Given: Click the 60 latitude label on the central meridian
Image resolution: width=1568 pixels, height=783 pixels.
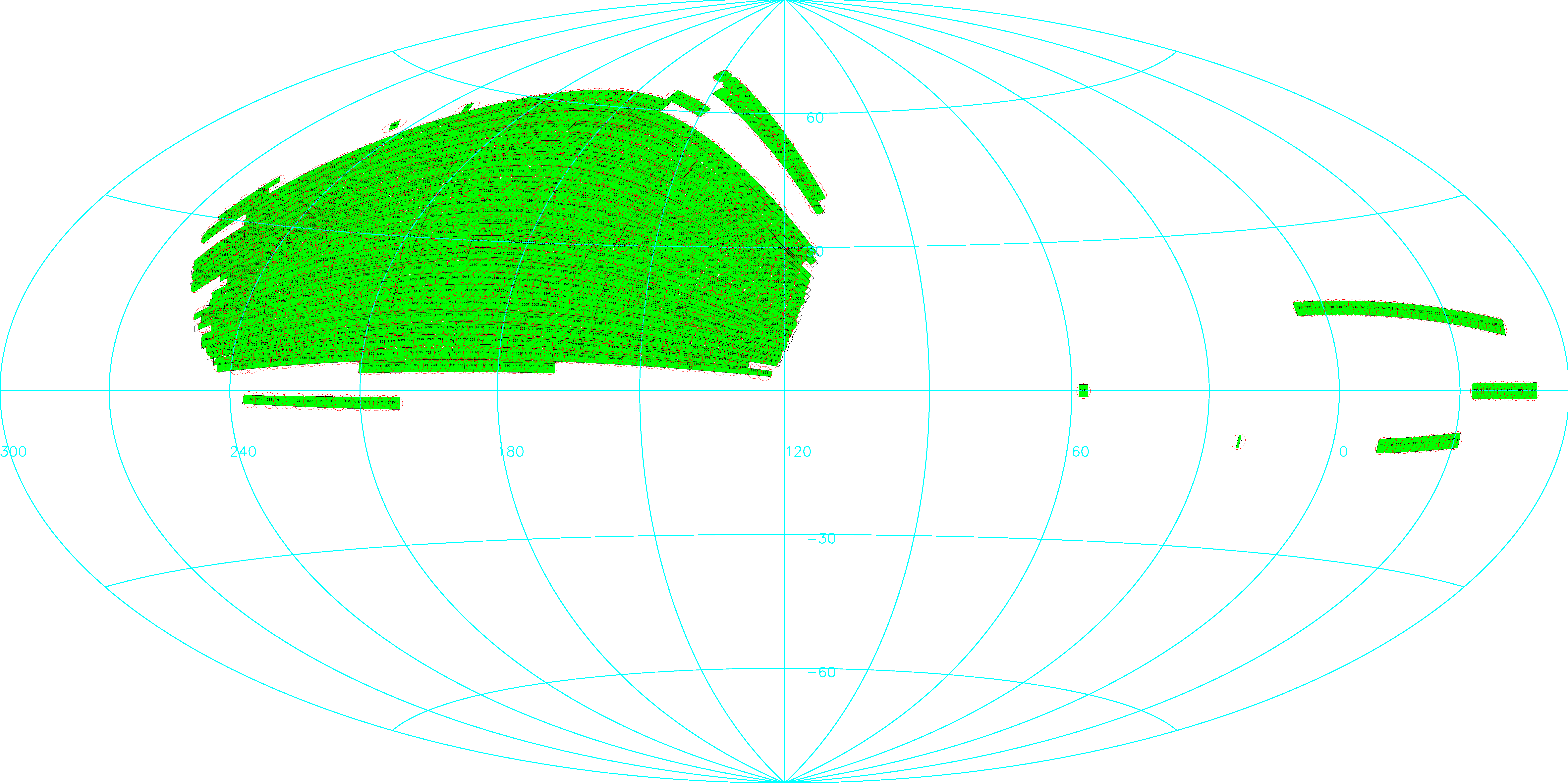Looking at the screenshot, I should coord(815,118).
